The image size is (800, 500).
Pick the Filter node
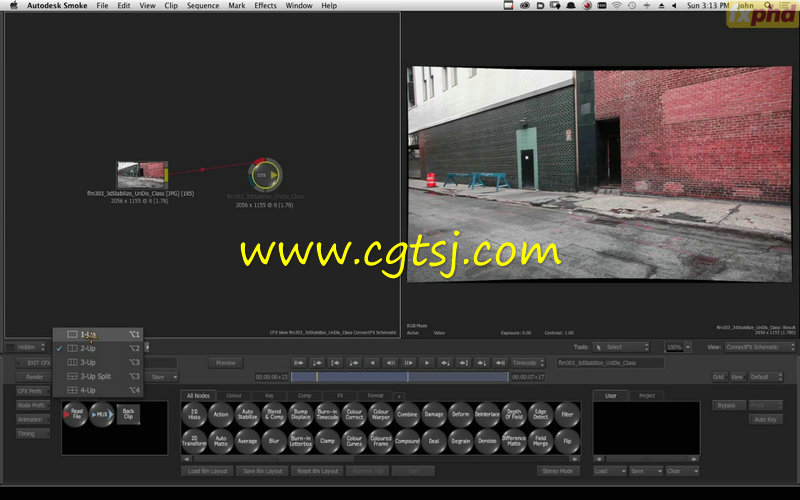(567, 414)
